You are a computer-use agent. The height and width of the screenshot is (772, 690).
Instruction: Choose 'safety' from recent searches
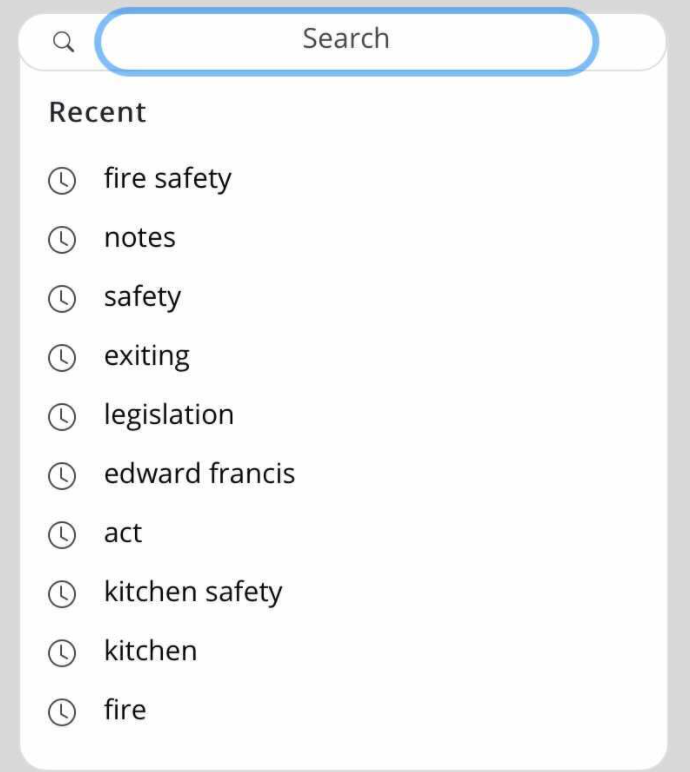[x=142, y=298]
